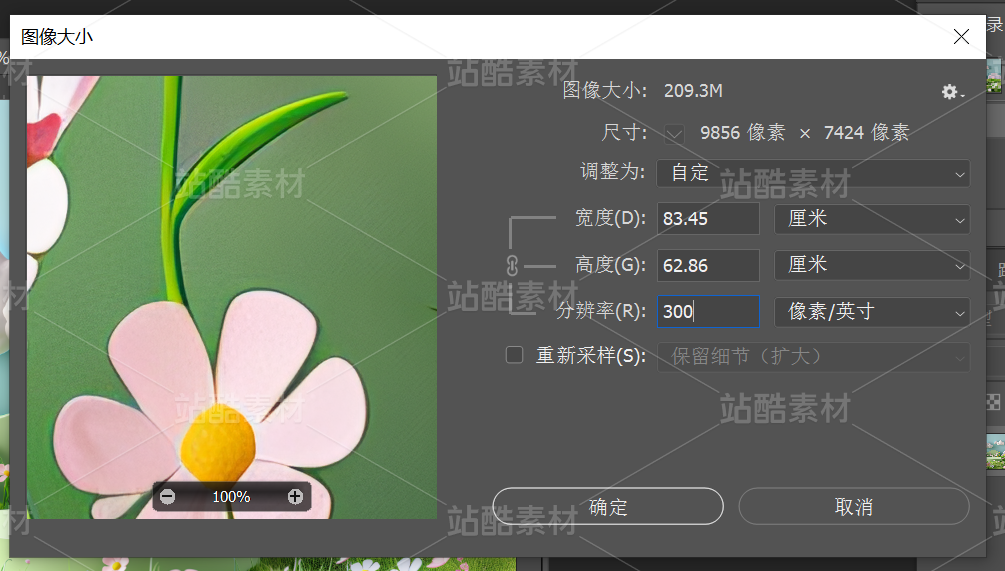Click the flower preview image
The image size is (1005, 571).
pyautogui.click(x=232, y=297)
